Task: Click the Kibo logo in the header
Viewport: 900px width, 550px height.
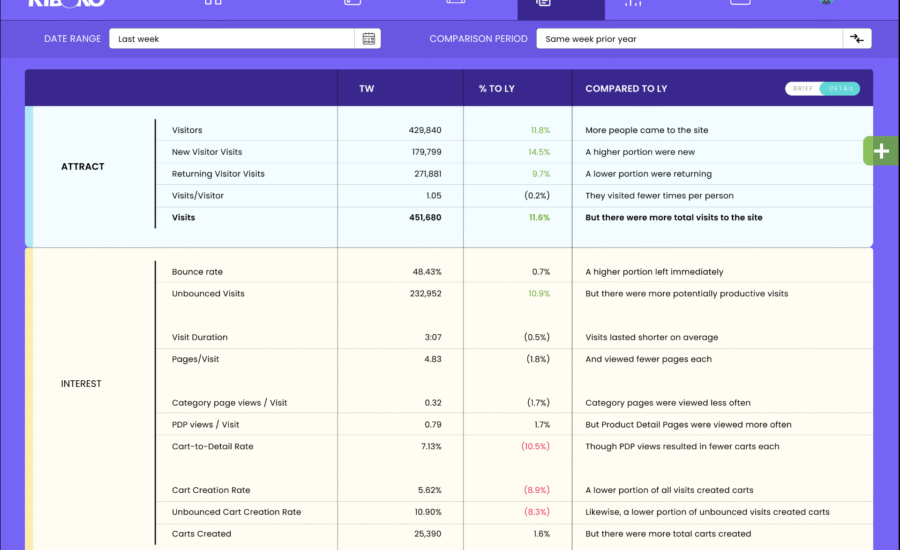Action: pyautogui.click(x=66, y=3)
